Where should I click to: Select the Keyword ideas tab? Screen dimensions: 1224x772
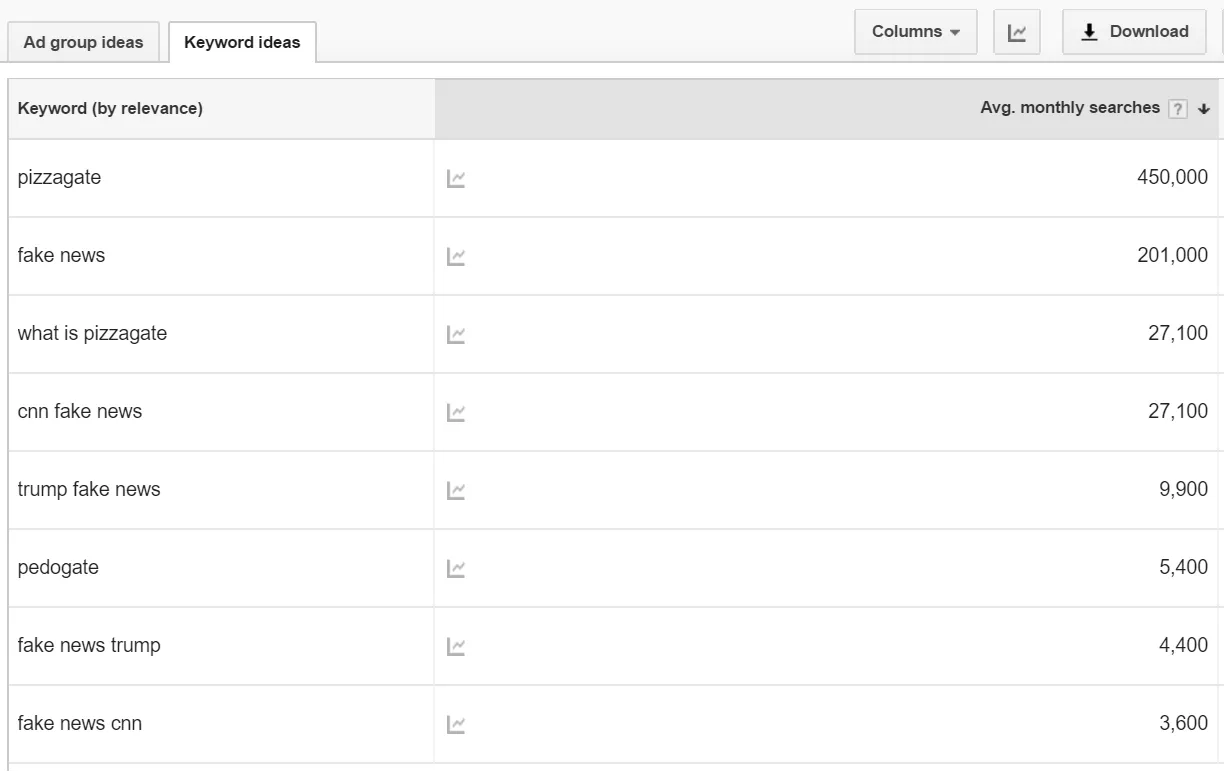[242, 42]
